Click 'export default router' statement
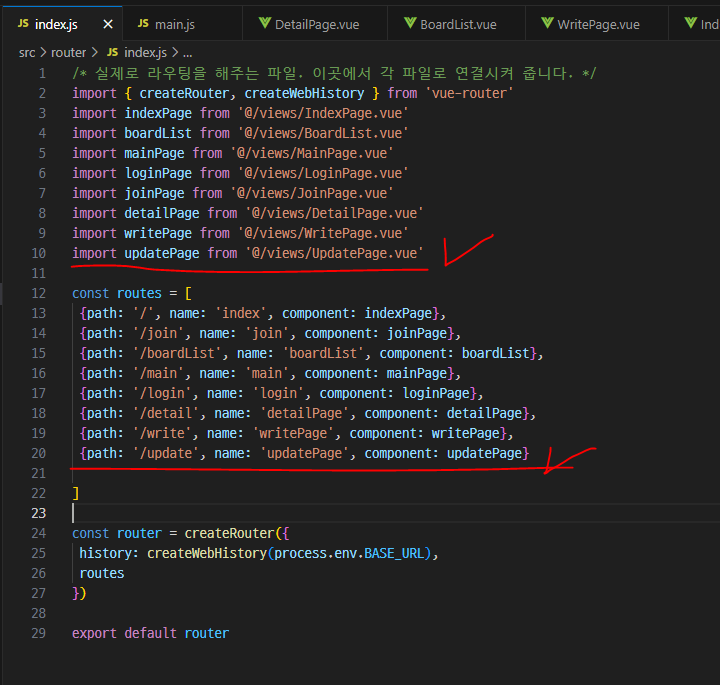720x685 pixels. [150, 634]
